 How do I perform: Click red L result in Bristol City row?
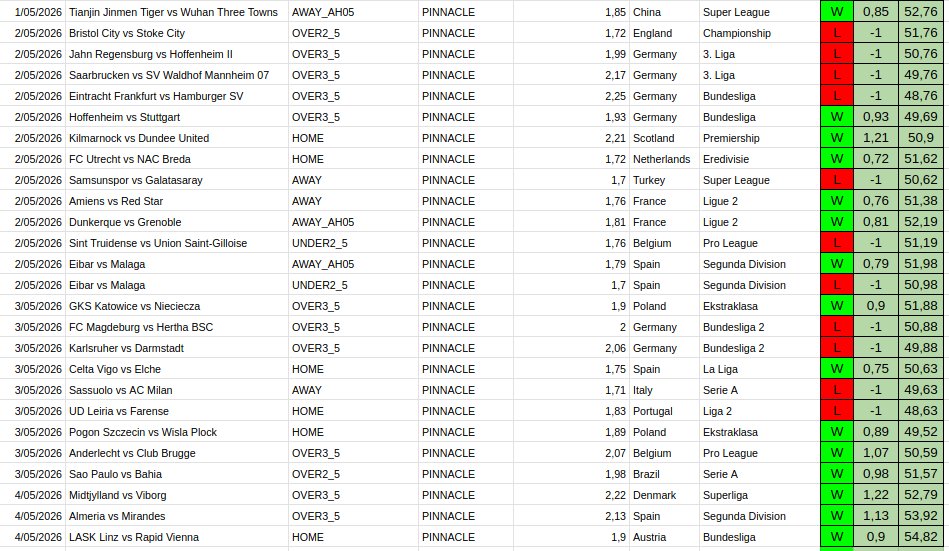coord(837,33)
